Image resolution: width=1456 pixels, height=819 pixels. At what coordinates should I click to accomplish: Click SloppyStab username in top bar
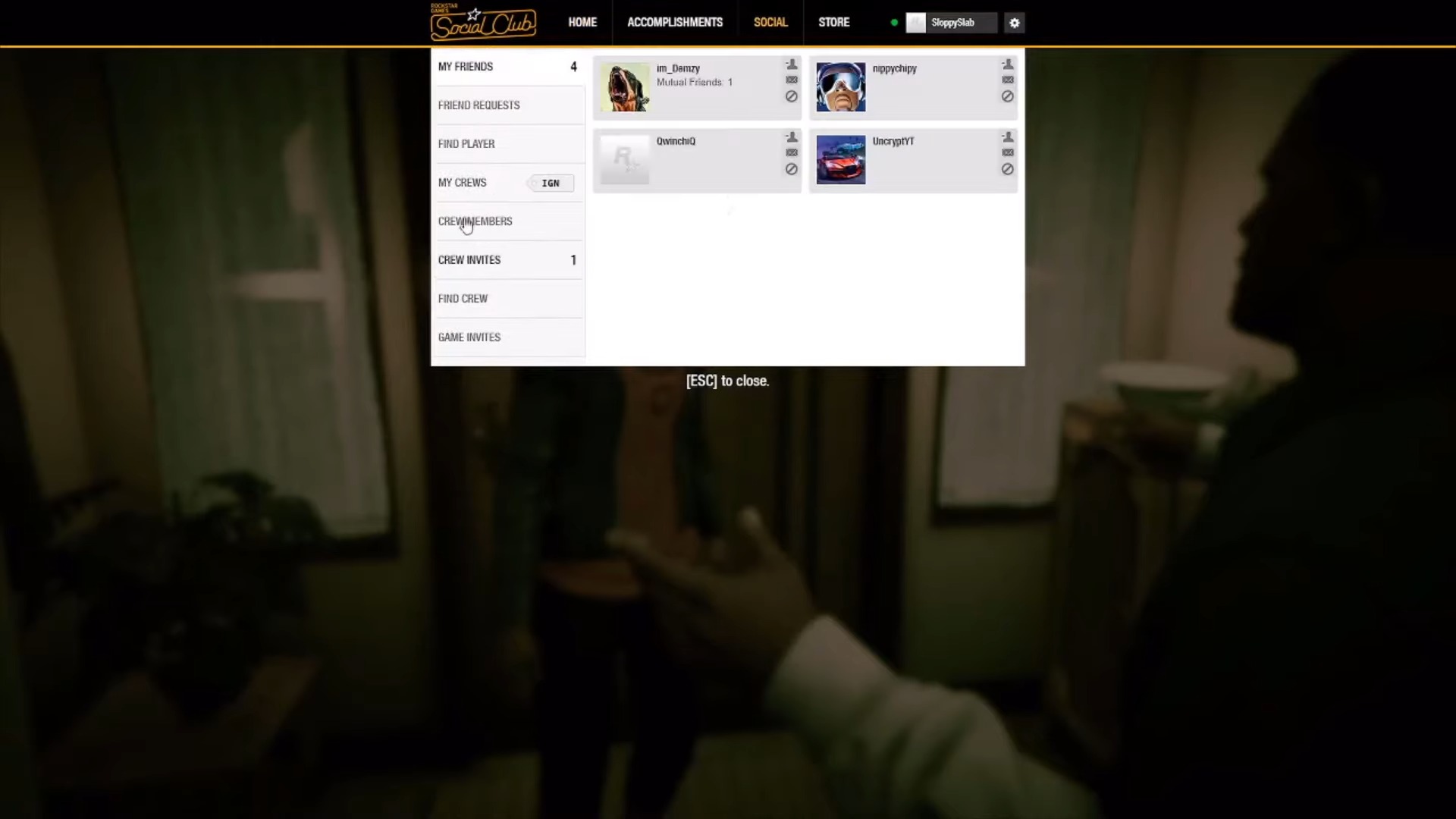(951, 22)
